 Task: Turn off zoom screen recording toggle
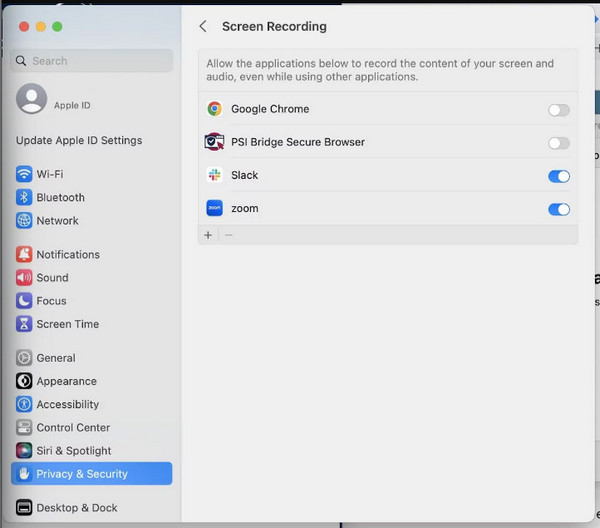(x=558, y=209)
